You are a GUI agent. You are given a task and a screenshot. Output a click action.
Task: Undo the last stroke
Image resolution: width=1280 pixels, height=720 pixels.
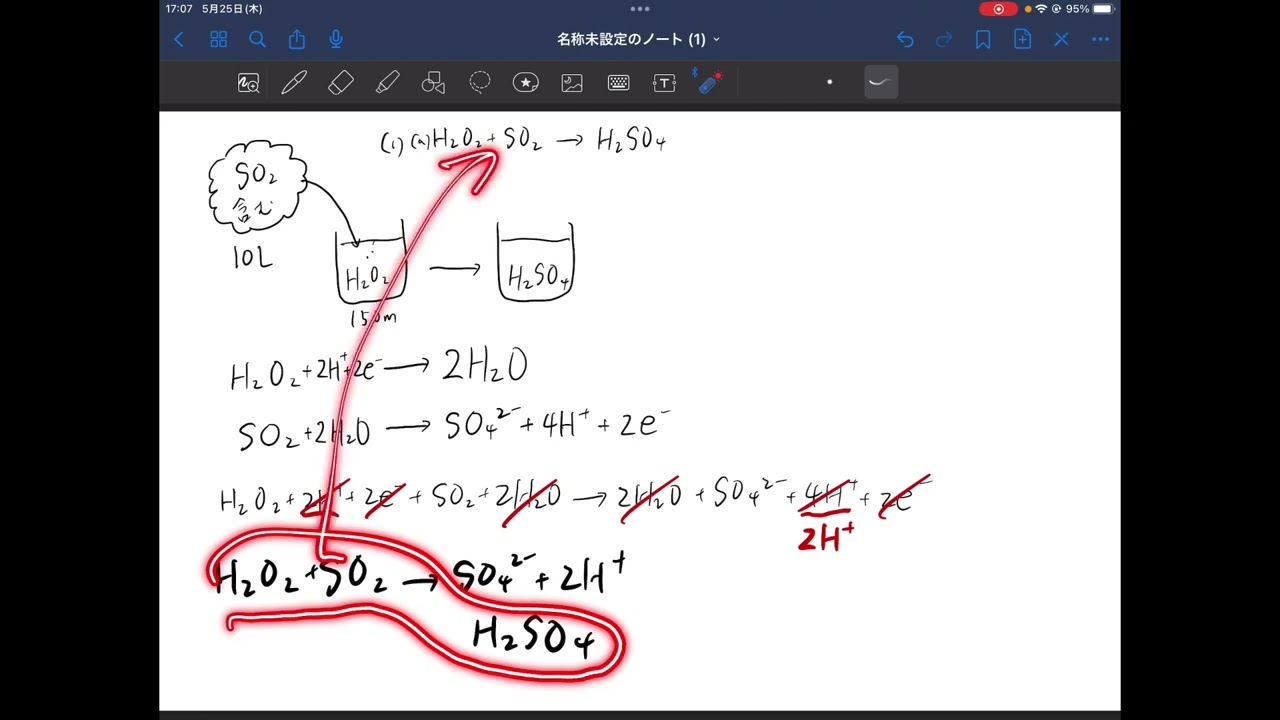tap(905, 40)
